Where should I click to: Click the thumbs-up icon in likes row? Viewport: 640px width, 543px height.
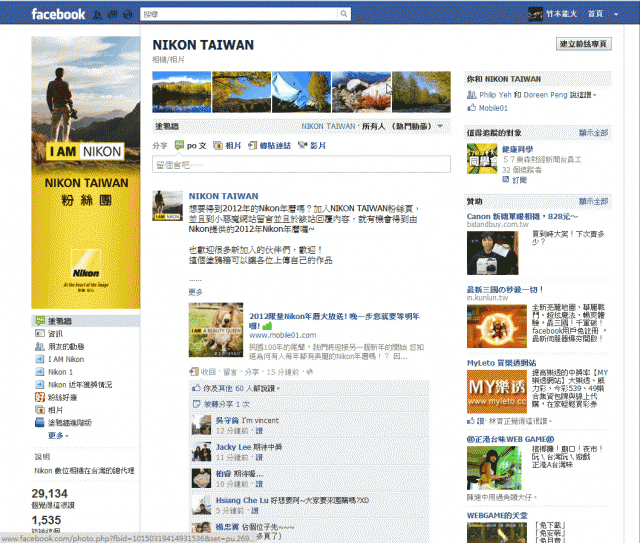pyautogui.click(x=196, y=388)
